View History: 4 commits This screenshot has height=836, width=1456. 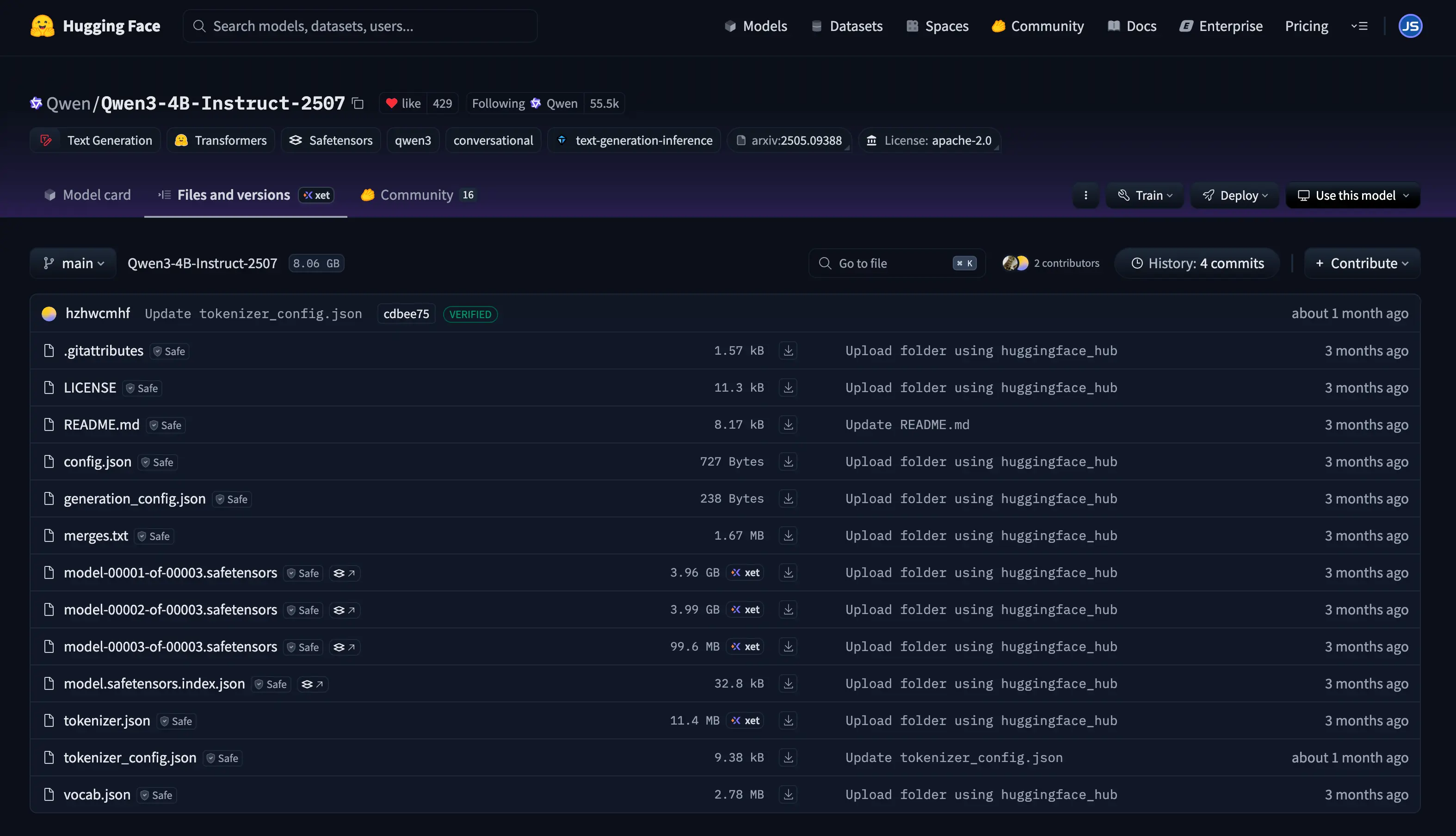1197,264
